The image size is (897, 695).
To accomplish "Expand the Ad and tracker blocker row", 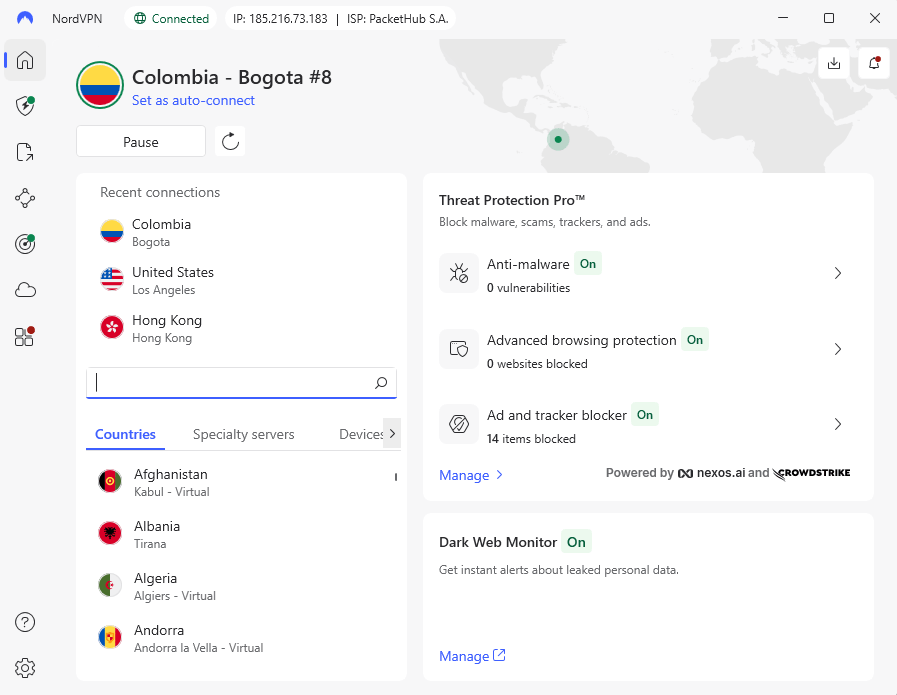I will click(838, 424).
